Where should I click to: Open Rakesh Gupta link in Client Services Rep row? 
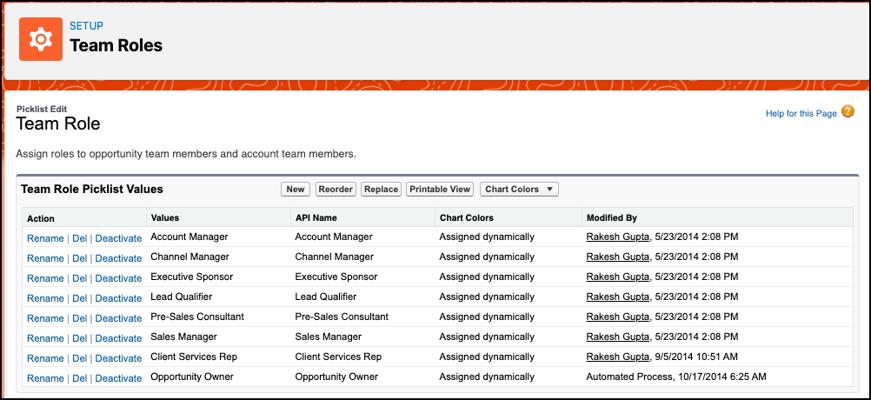coord(617,357)
